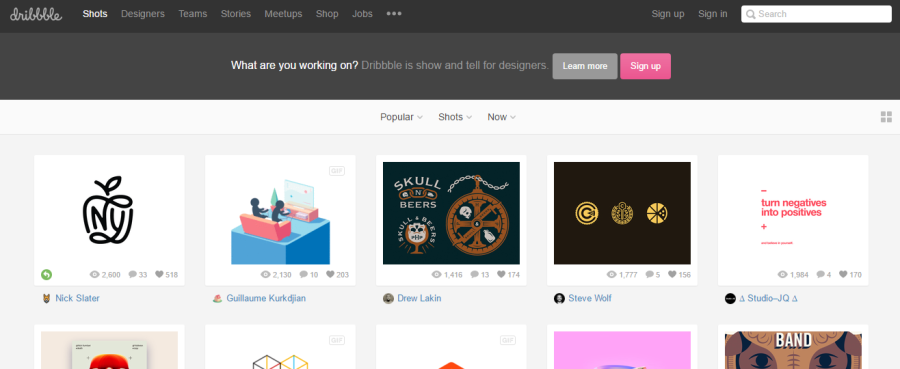Click the Learn more button
The image size is (900, 369).
585,66
